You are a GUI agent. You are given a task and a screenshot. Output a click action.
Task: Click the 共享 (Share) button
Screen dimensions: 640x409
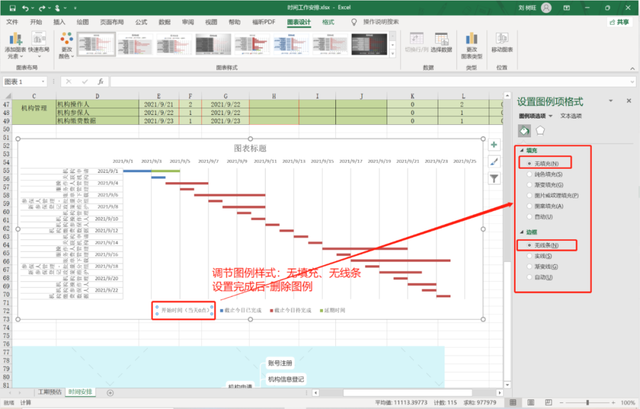coord(619,22)
